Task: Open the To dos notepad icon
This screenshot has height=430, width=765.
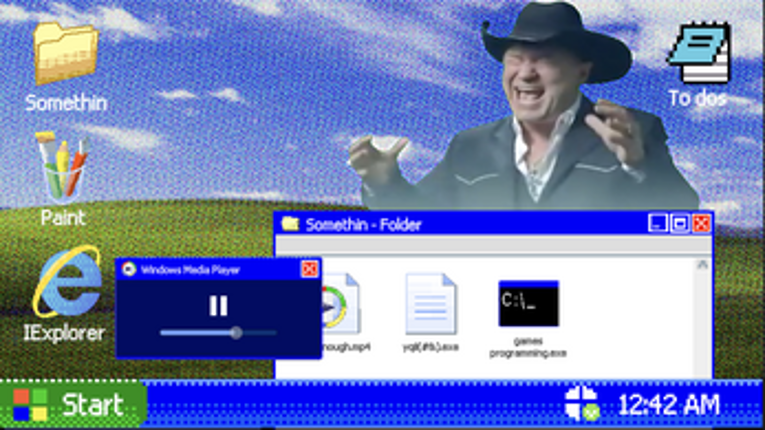Action: click(x=700, y=53)
